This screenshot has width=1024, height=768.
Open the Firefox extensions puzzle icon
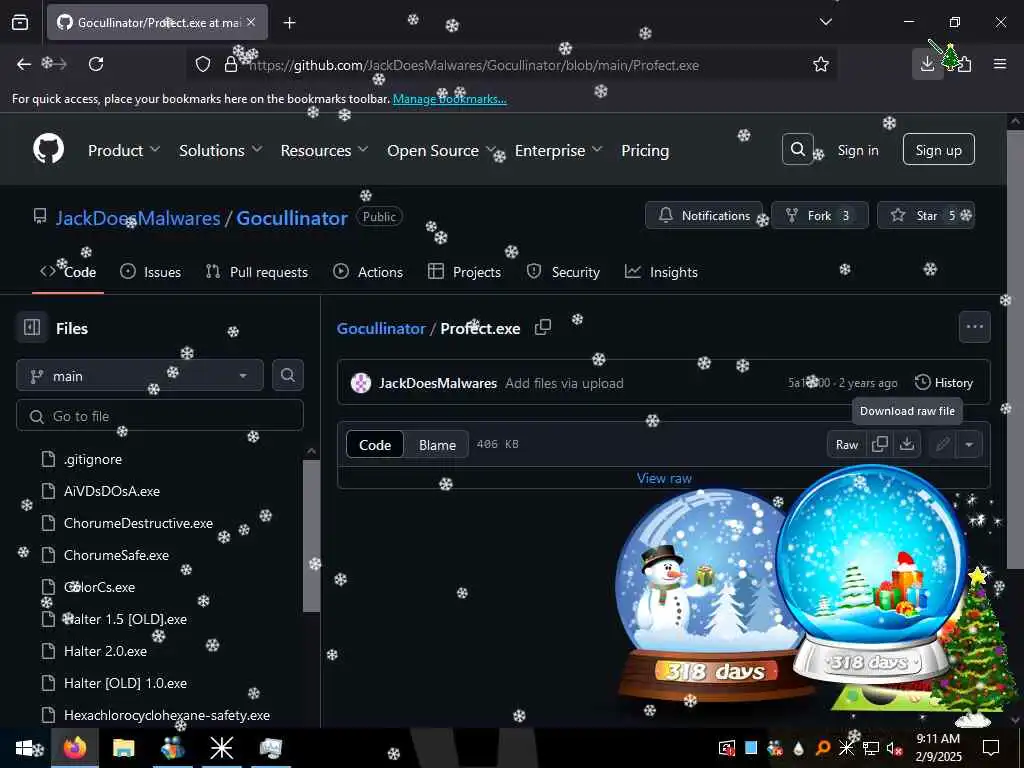[963, 64]
